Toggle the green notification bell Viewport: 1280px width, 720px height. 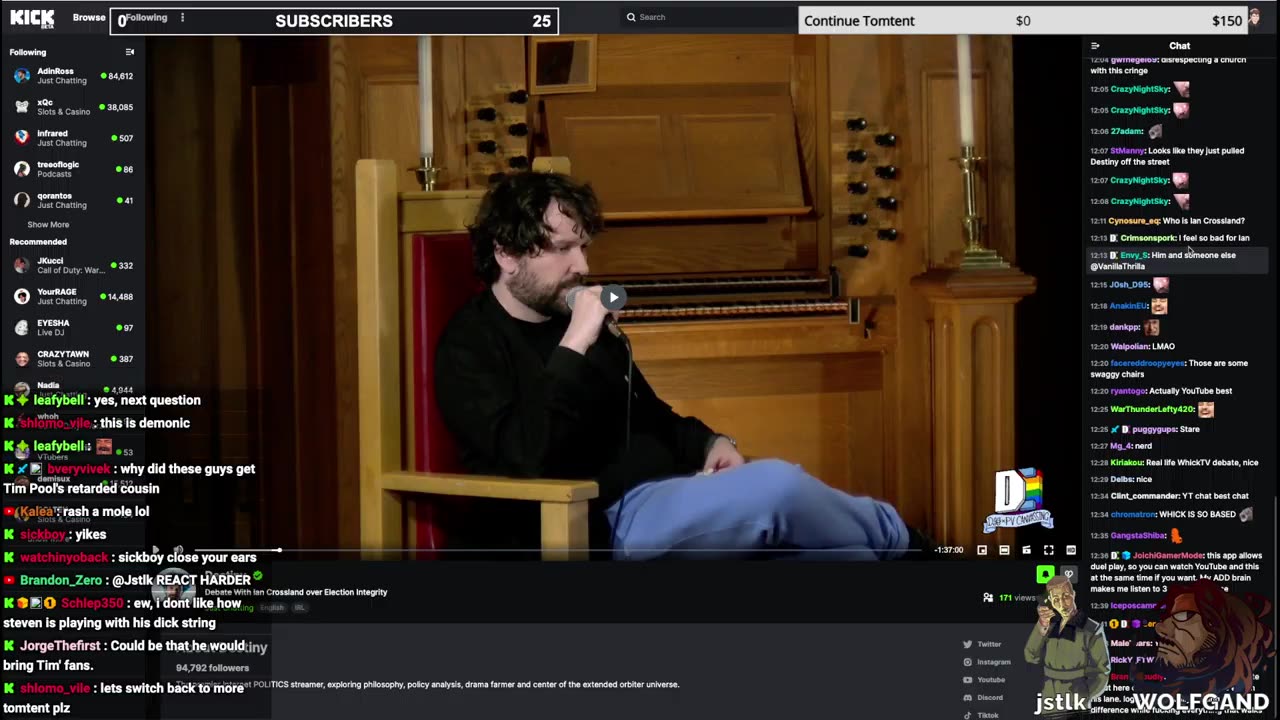tap(1045, 574)
